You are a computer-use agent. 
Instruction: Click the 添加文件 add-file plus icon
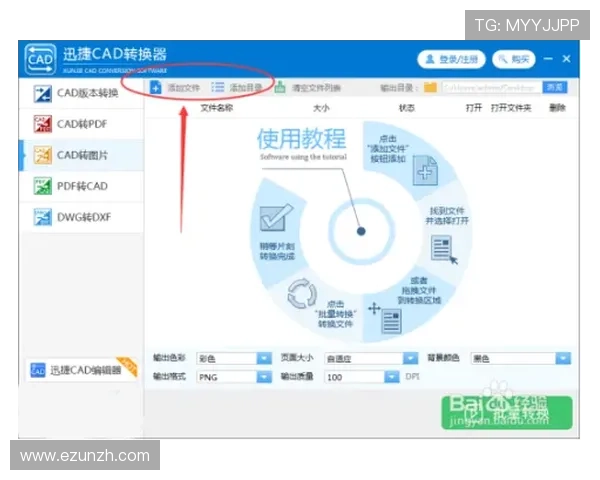155,88
